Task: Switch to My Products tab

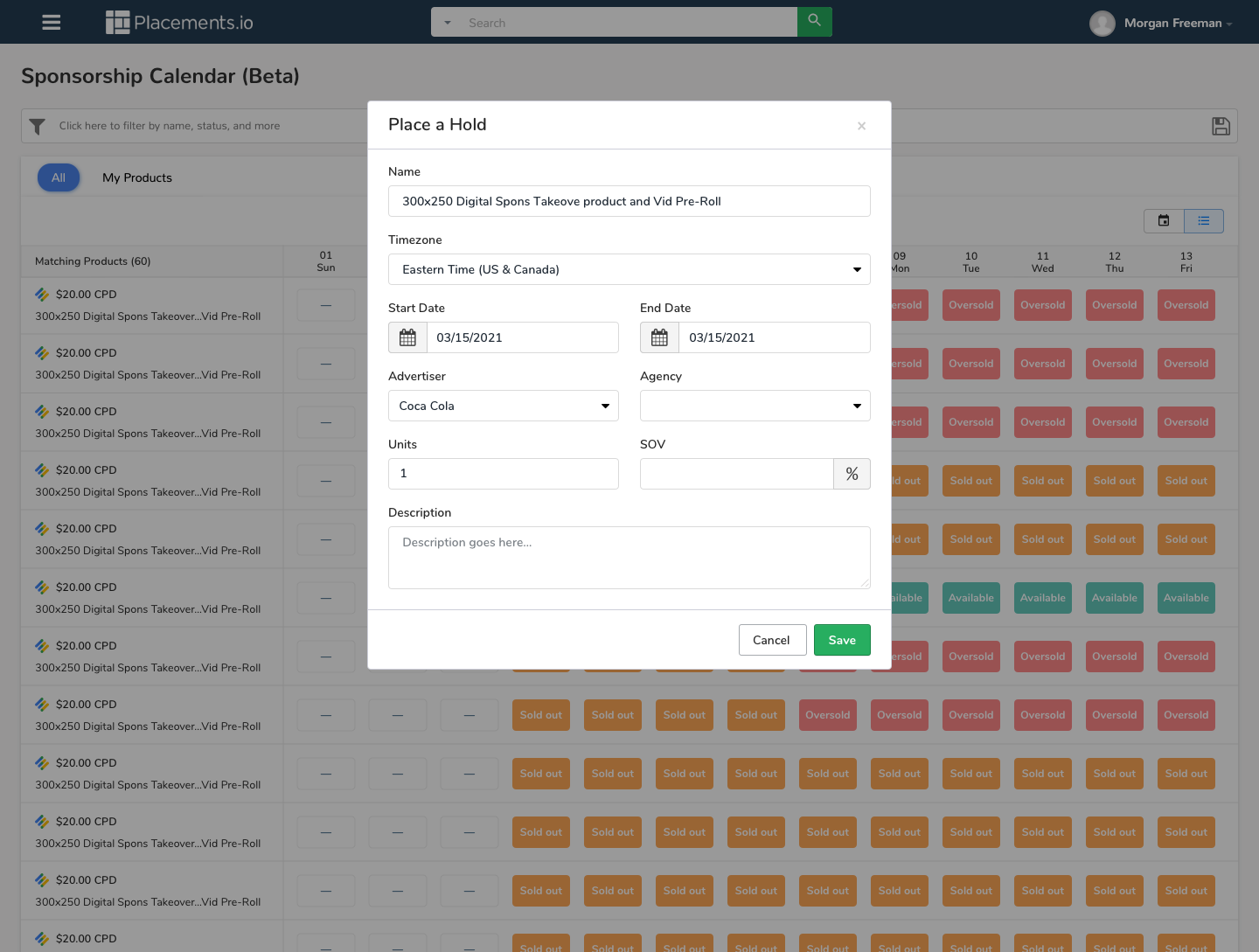Action: click(137, 177)
